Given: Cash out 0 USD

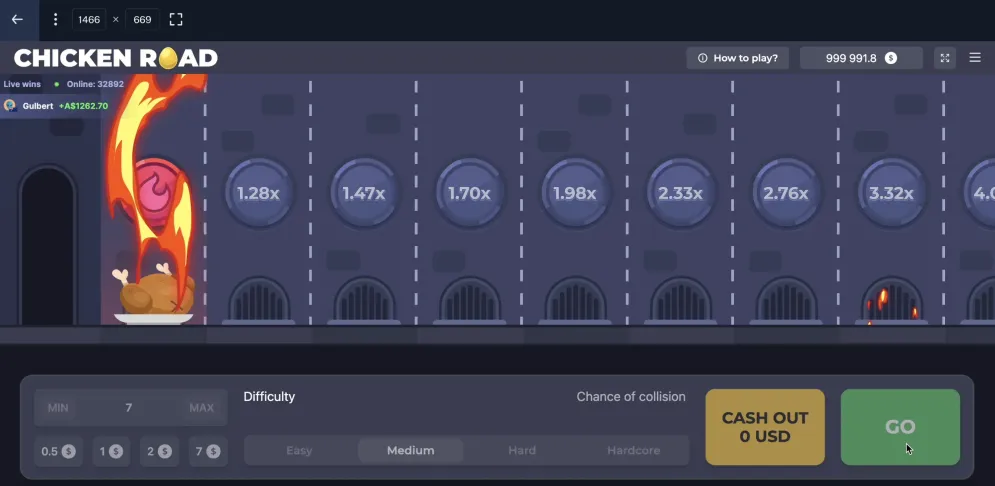Looking at the screenshot, I should tap(765, 427).
